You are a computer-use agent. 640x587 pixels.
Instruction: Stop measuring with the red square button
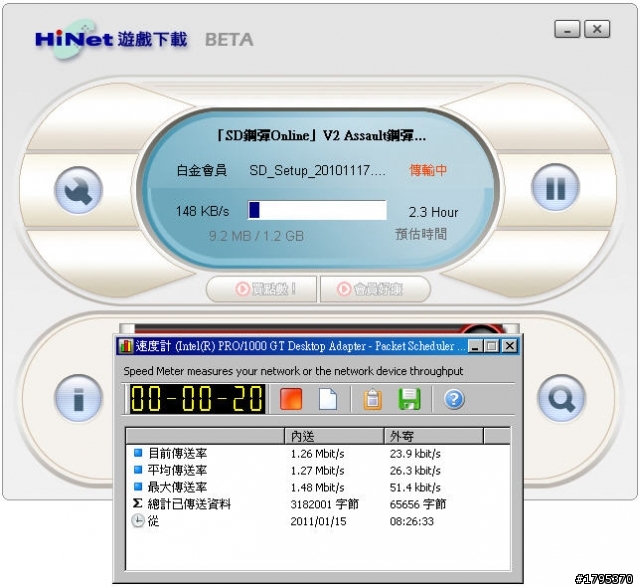click(291, 399)
